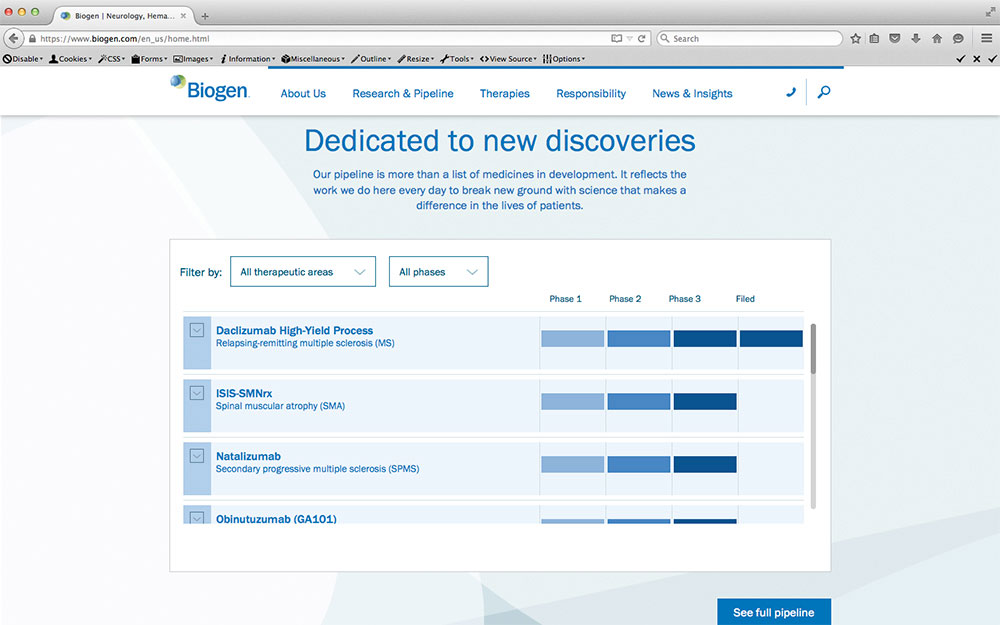Screen dimensions: 1000x625
Task: Open site search magnifier icon in the header
Action: click(824, 92)
